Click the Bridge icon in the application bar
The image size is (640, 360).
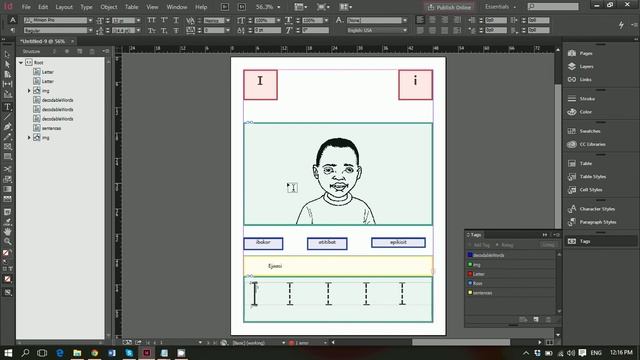(225, 7)
